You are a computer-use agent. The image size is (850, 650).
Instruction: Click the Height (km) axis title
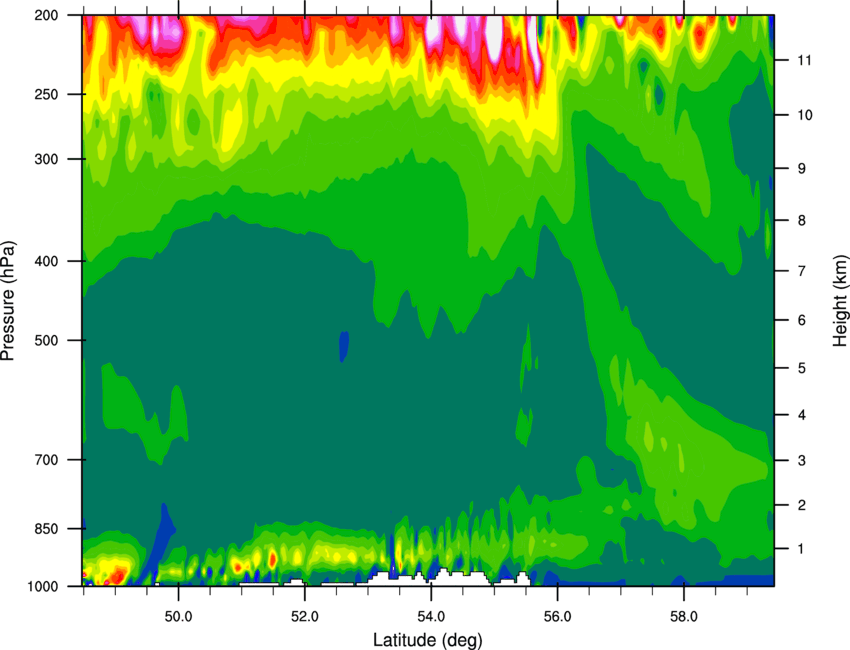840,300
